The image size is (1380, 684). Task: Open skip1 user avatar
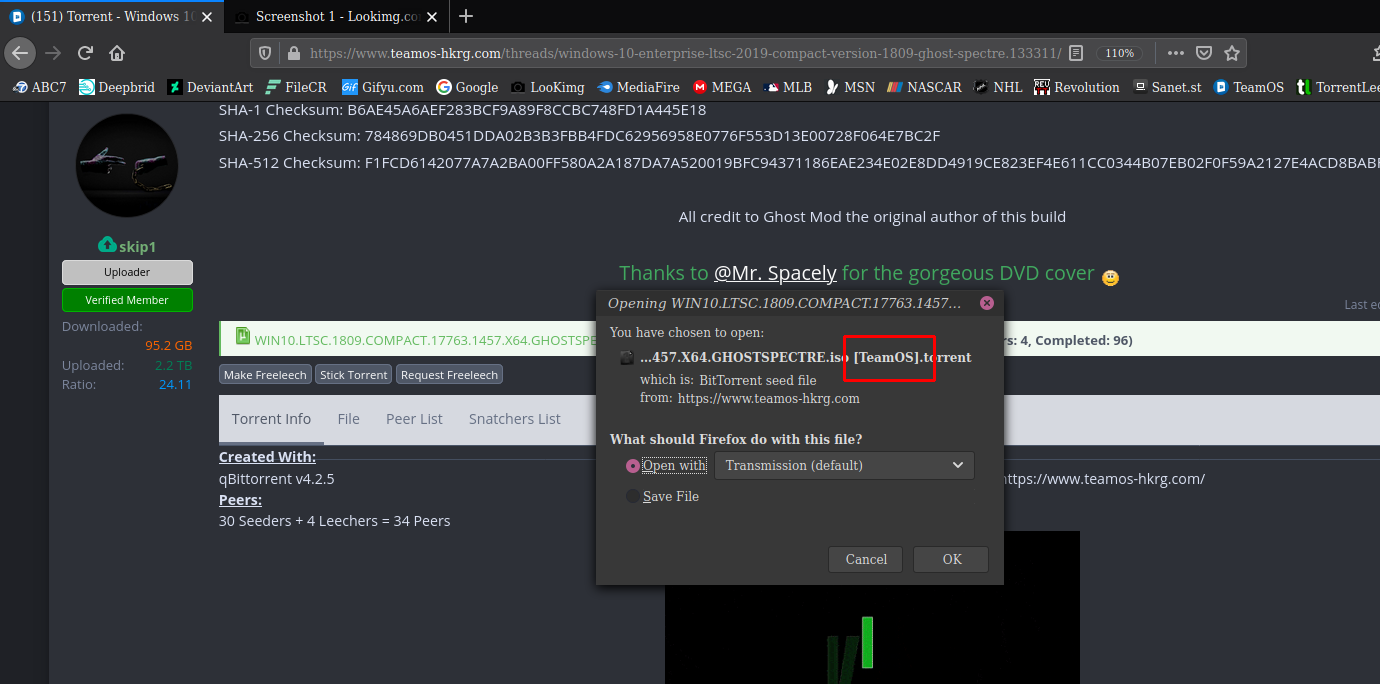(127, 165)
